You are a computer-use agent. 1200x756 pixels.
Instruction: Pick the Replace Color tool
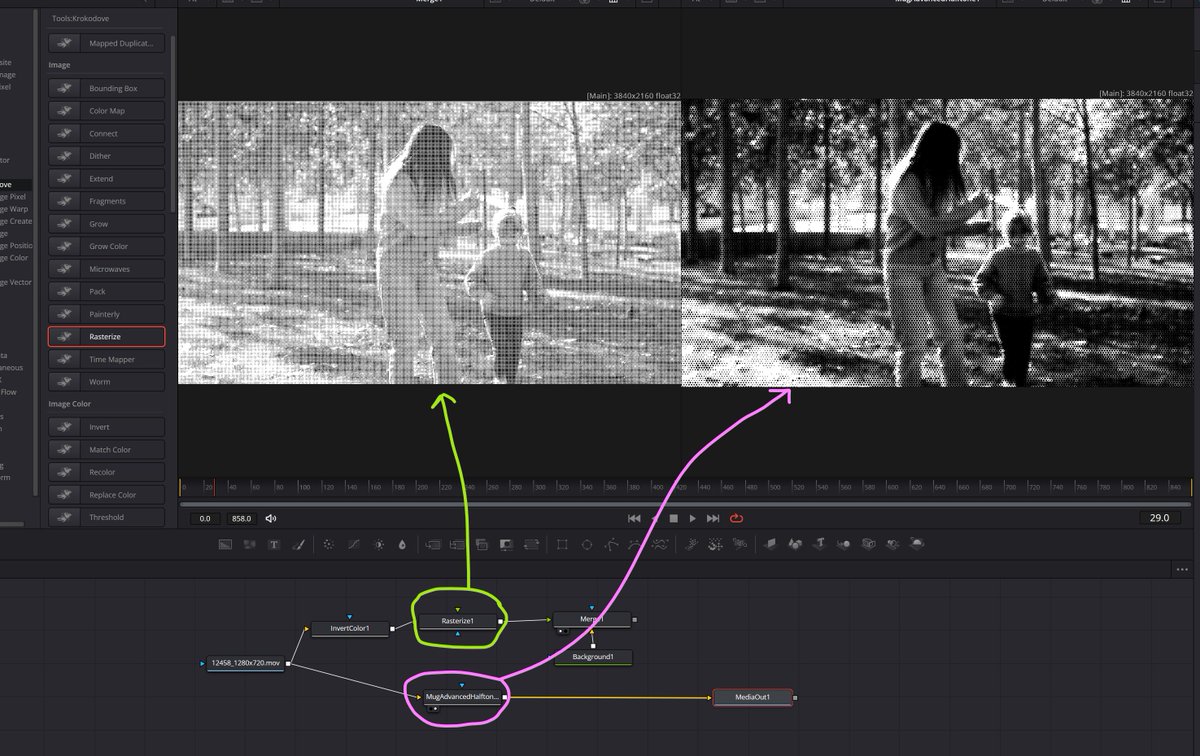click(106, 495)
